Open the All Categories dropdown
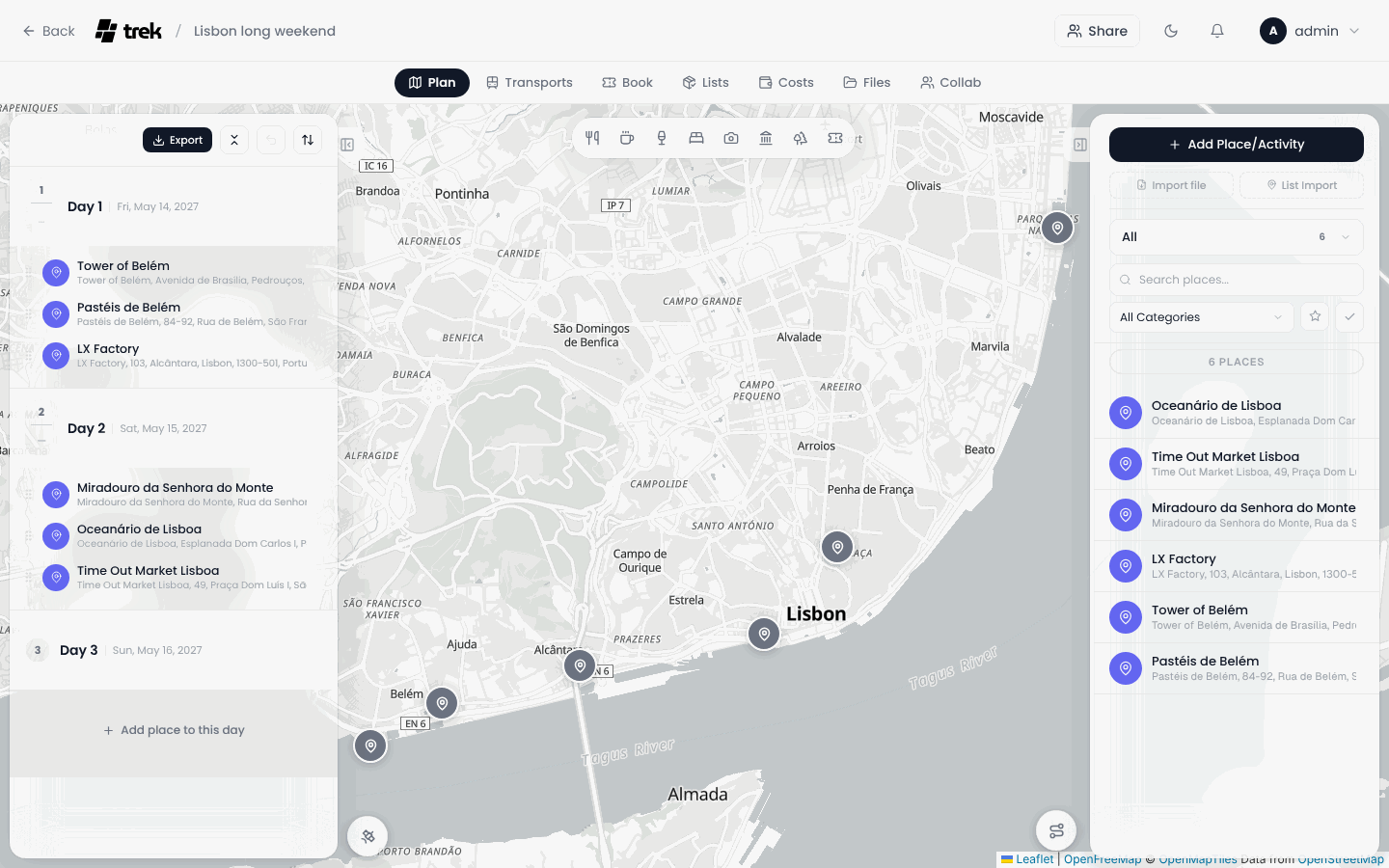 tap(1202, 316)
